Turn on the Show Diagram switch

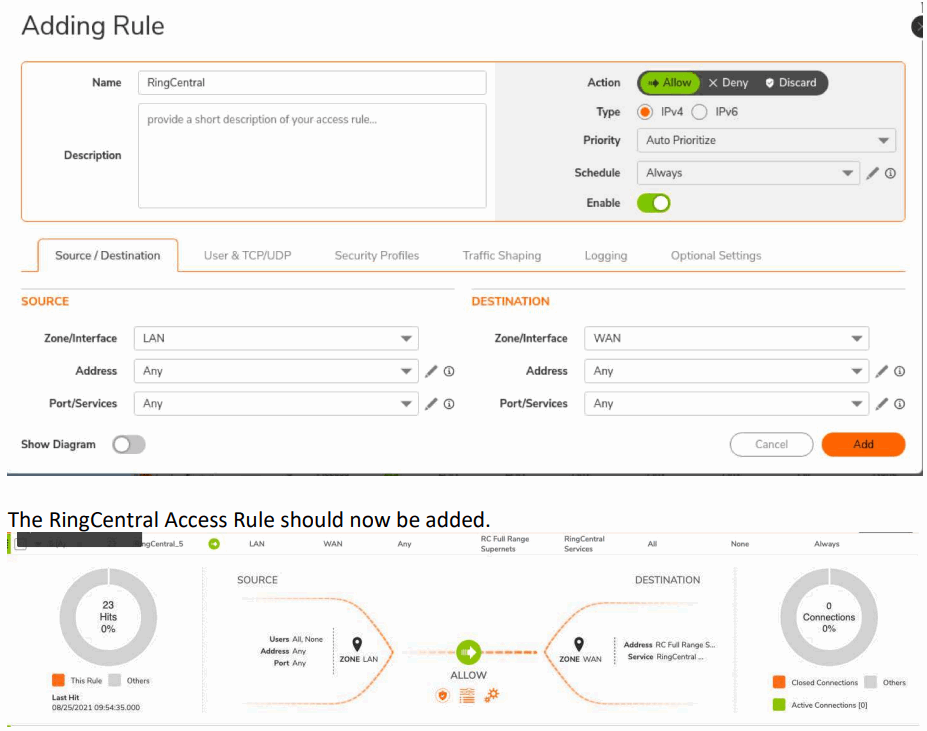tap(129, 444)
